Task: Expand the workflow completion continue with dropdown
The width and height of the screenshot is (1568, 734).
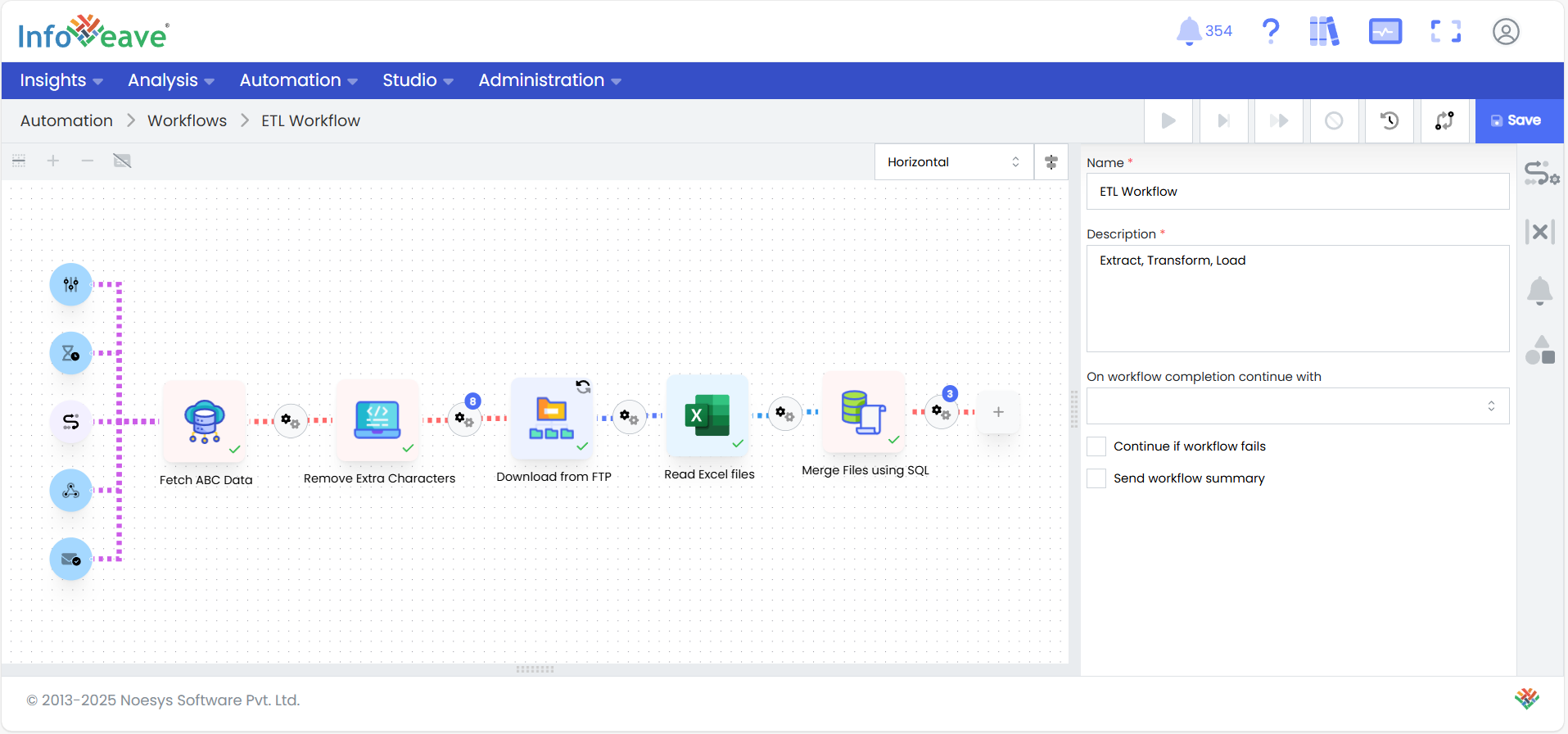Action: click(x=1297, y=406)
